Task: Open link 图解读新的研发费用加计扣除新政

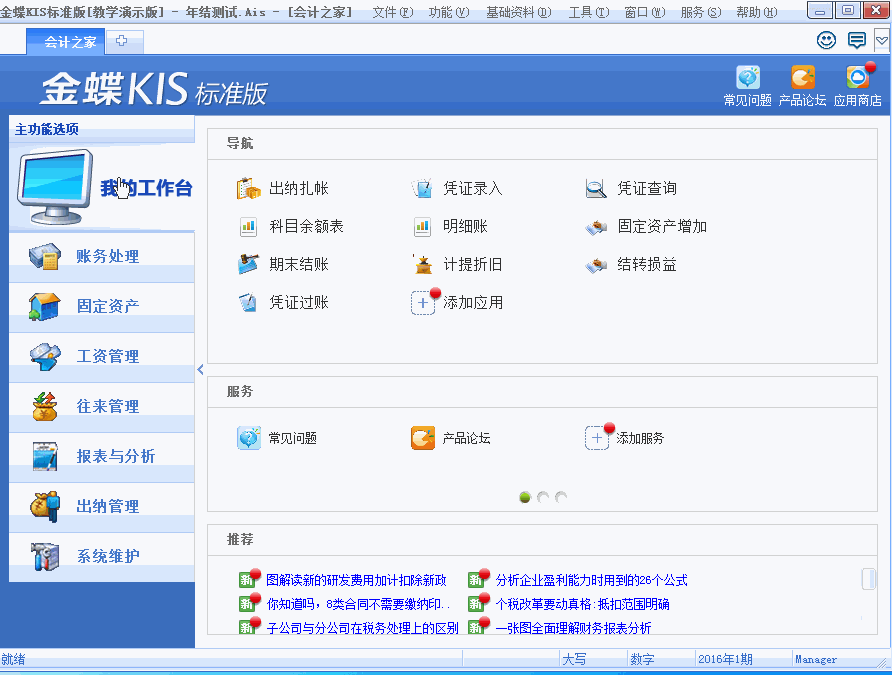Action: [356, 580]
